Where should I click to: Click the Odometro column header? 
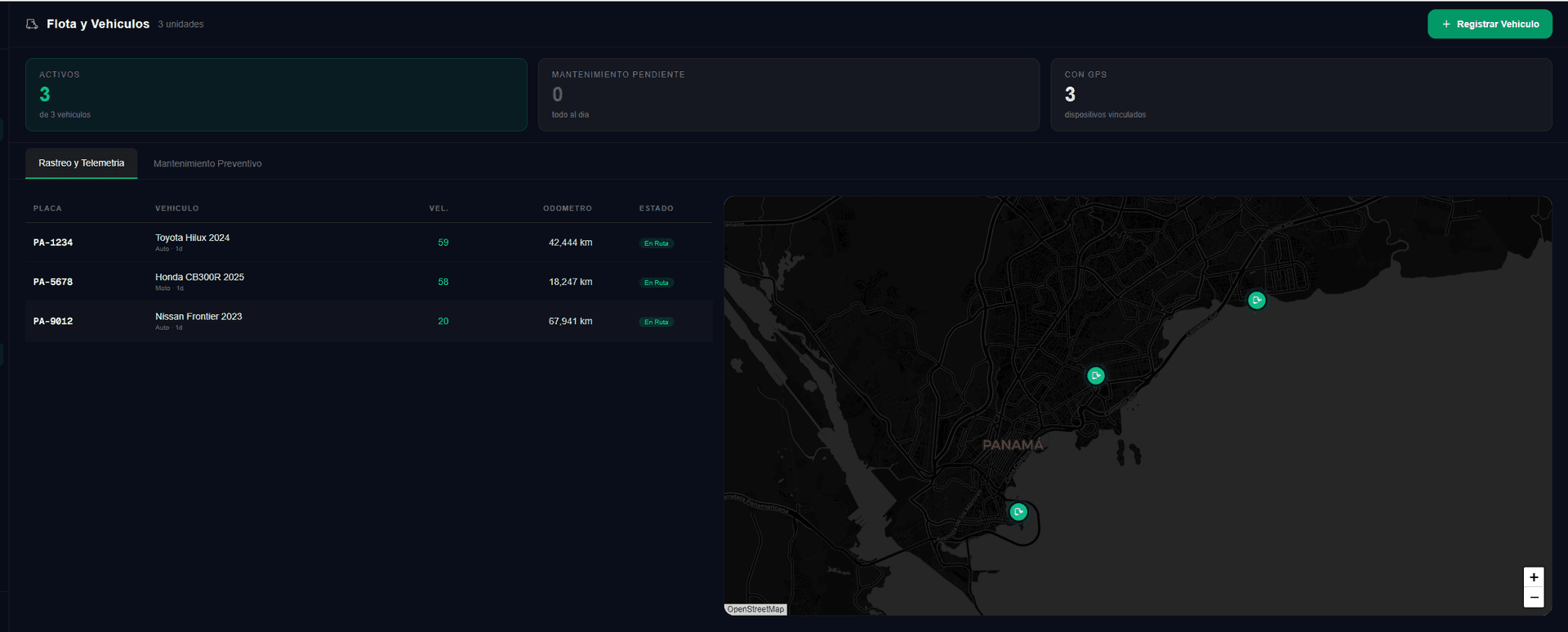click(568, 208)
